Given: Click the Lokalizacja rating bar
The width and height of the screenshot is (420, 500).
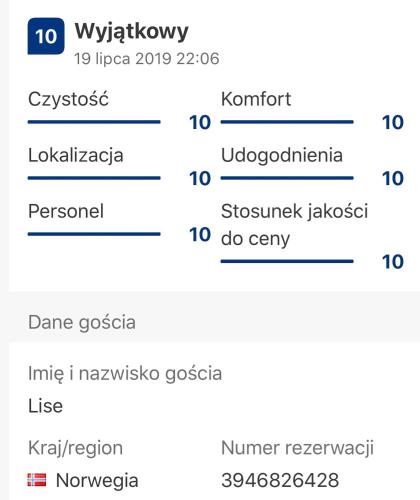Looking at the screenshot, I should [94, 178].
